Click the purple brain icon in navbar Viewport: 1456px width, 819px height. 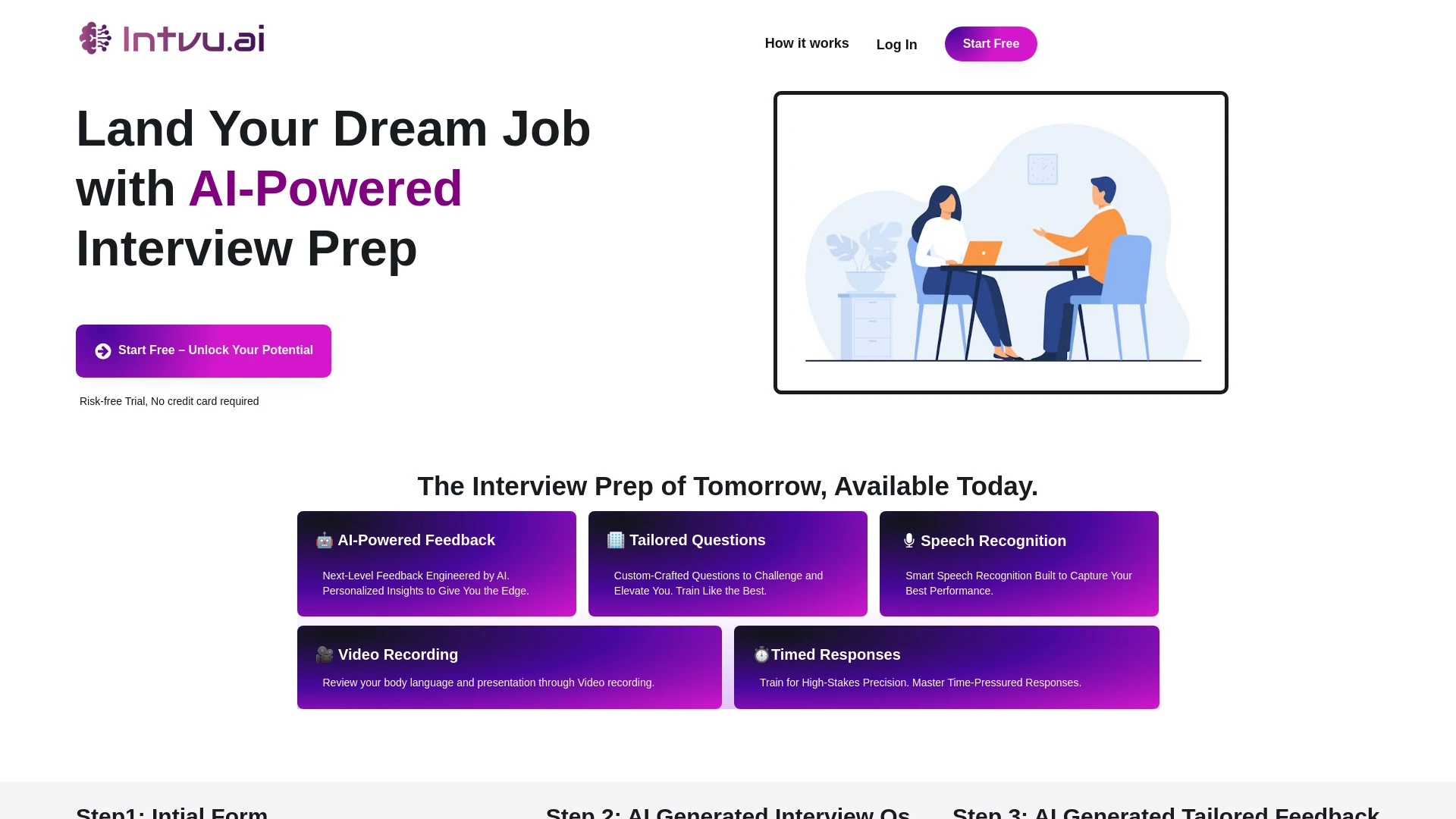coord(95,37)
